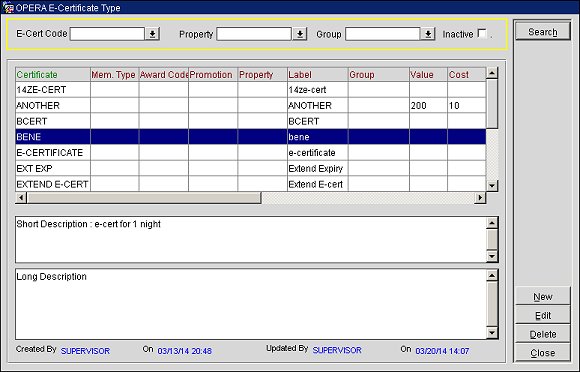Click the Extend E-cert label cell
This screenshot has height=372, width=580.
[318, 184]
